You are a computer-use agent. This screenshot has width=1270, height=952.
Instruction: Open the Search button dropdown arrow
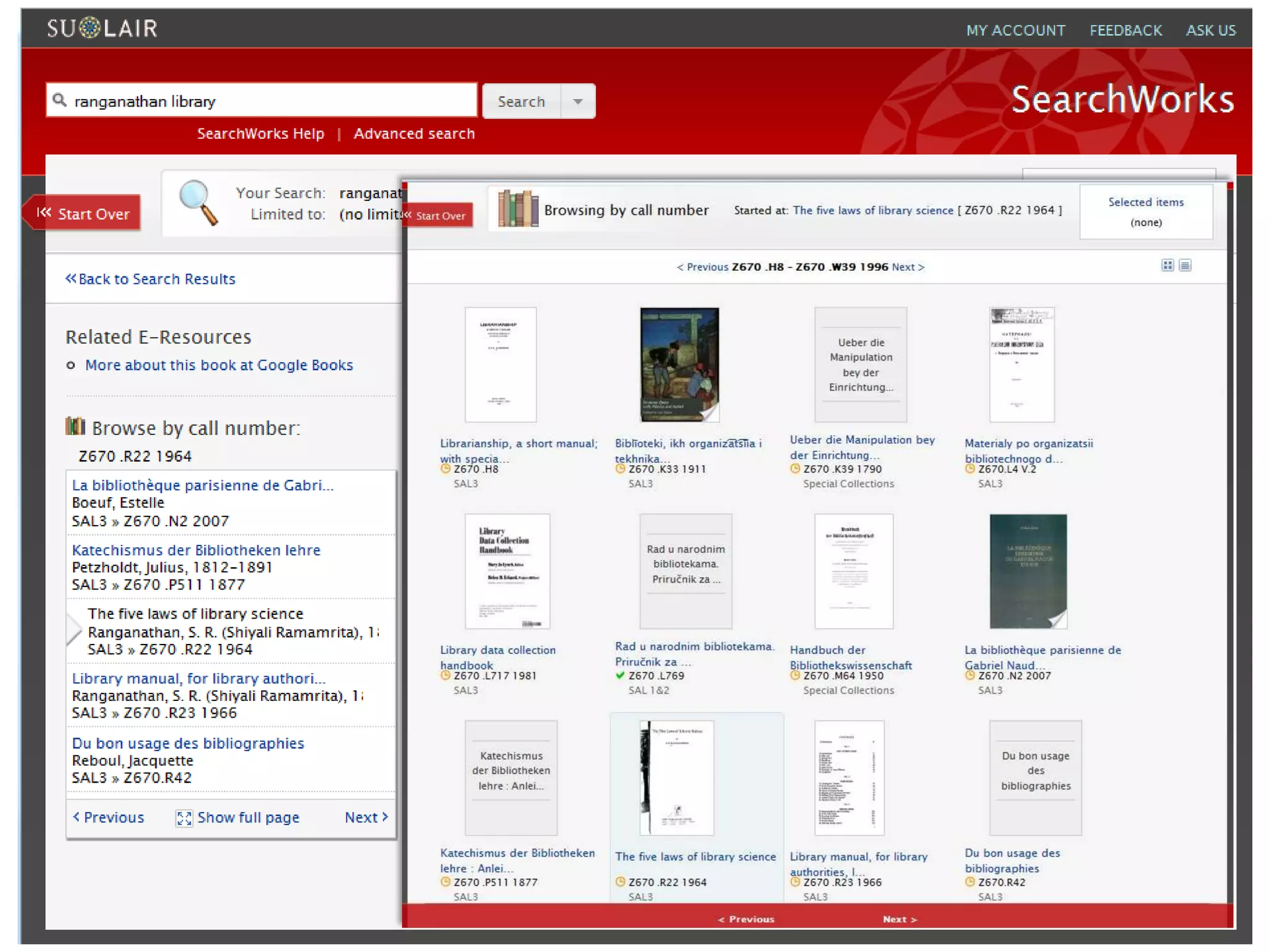tap(577, 101)
